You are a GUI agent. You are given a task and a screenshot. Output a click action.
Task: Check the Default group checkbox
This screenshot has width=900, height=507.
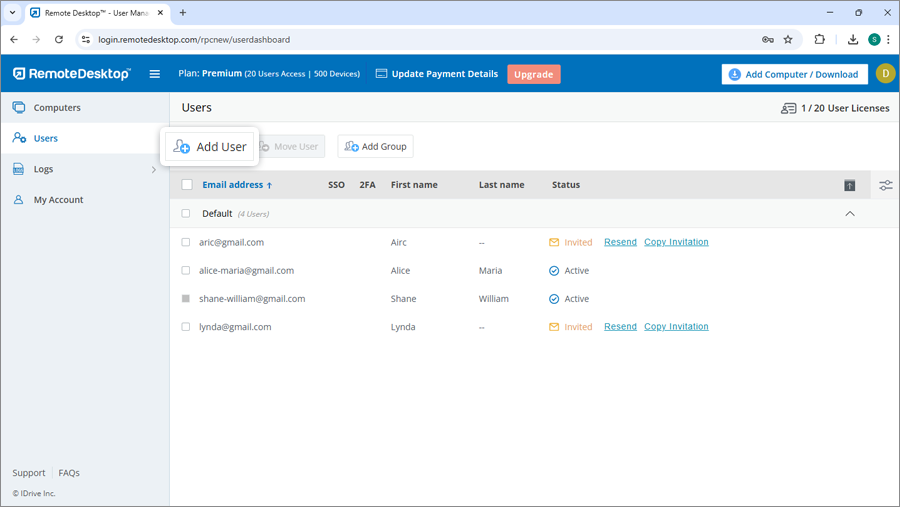tap(186, 214)
